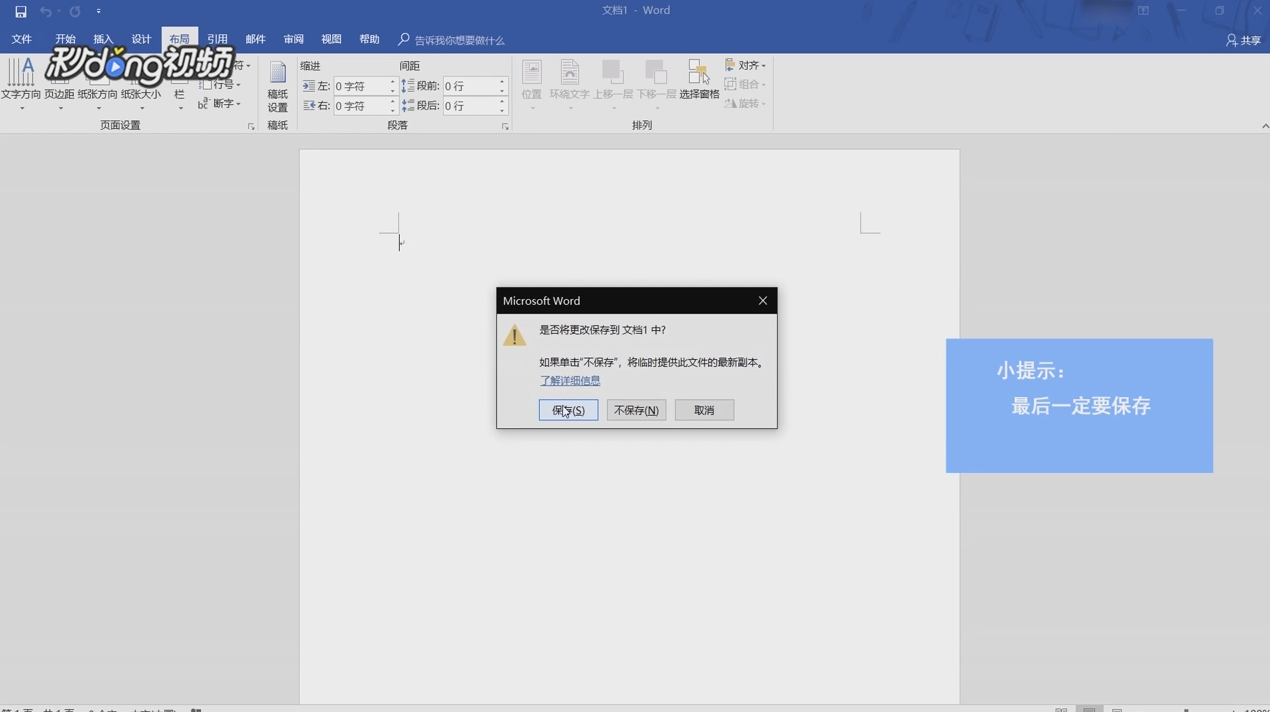Click the right indent icon beside 右
The height and width of the screenshot is (712, 1270).
click(309, 105)
